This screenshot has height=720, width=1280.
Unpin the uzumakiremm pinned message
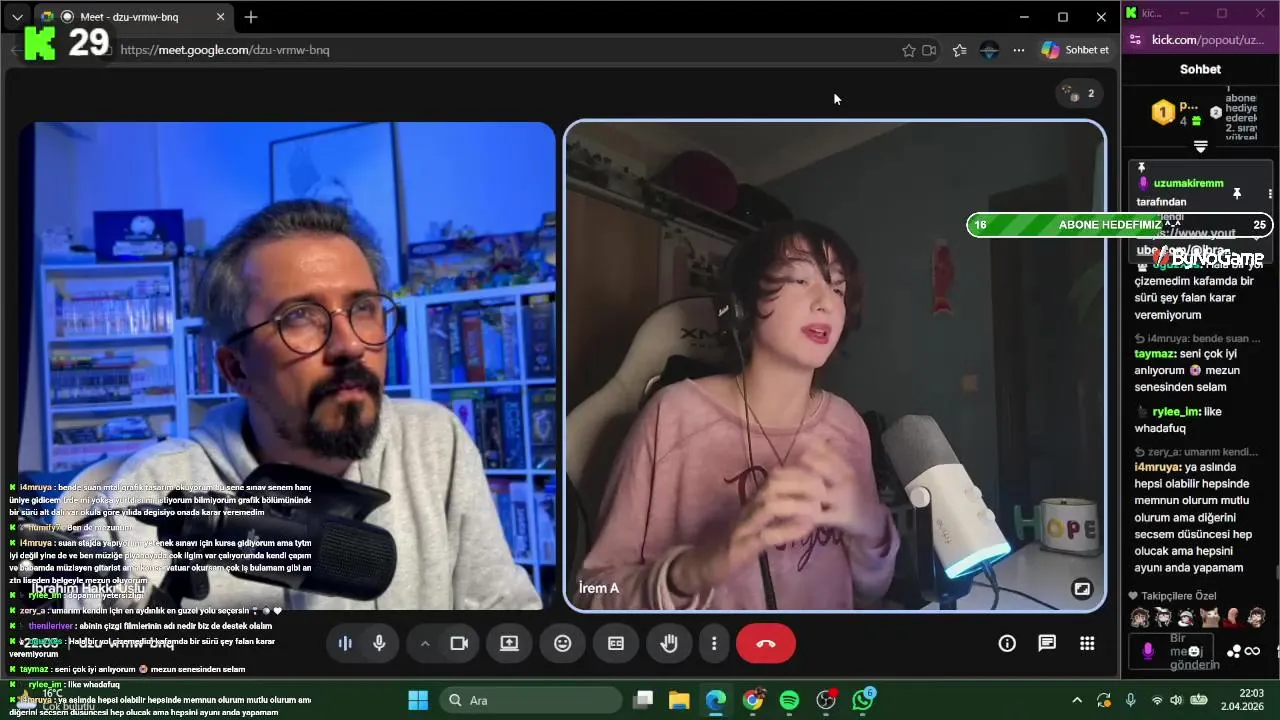click(x=1237, y=193)
